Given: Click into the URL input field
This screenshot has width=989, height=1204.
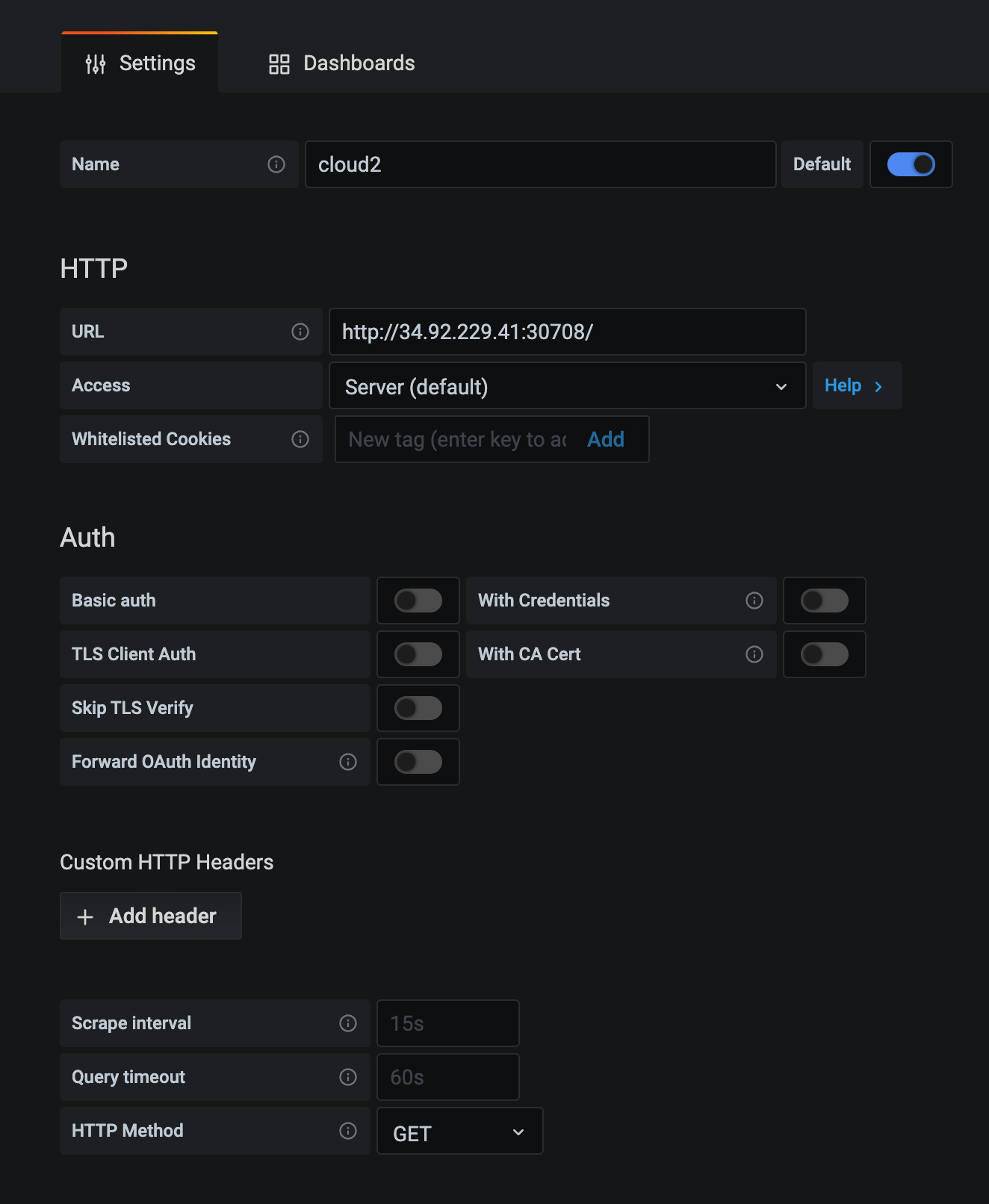Looking at the screenshot, I should (567, 332).
